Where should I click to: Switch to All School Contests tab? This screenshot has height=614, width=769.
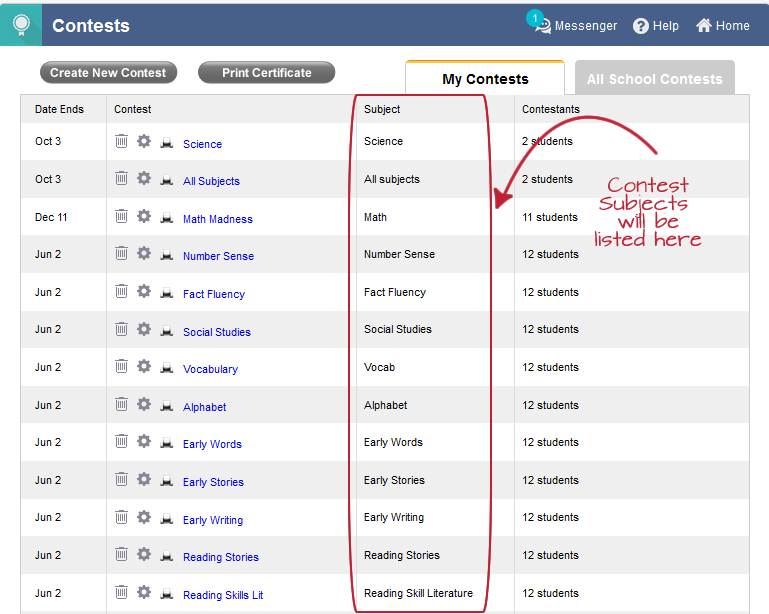(655, 78)
